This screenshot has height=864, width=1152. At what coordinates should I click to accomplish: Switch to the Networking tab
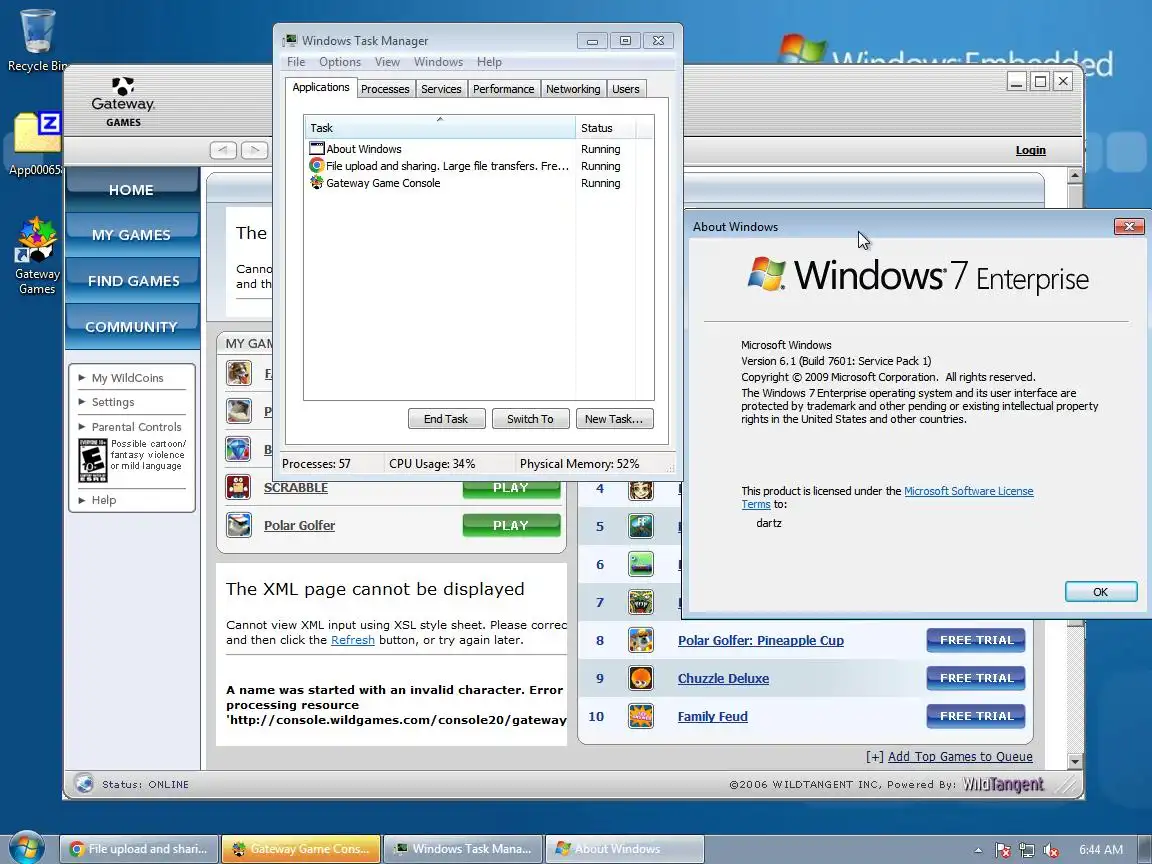pos(573,89)
